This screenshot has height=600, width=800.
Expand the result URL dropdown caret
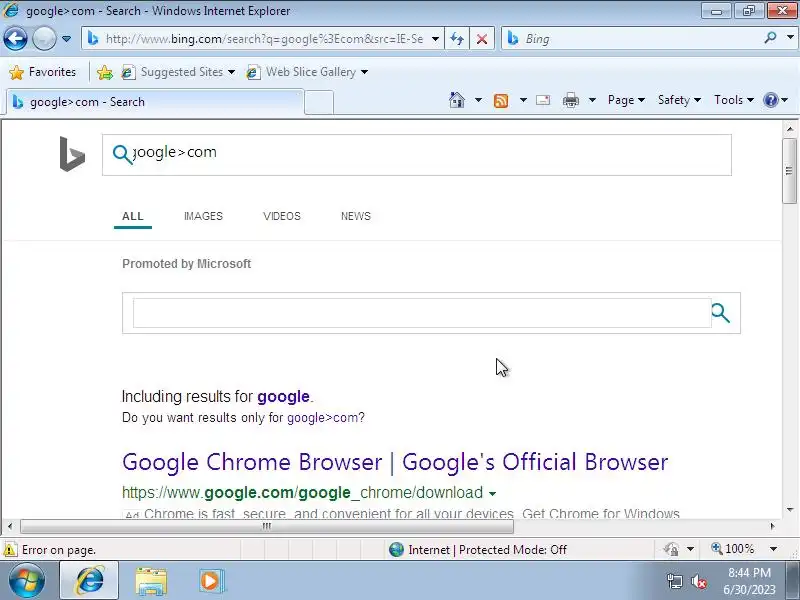(x=492, y=493)
